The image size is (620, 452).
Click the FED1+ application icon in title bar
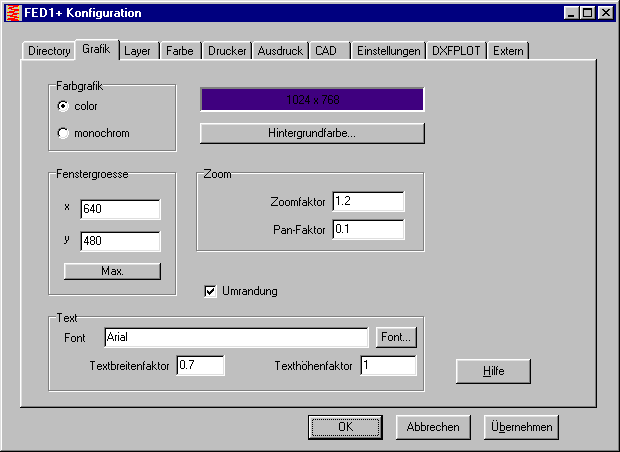[x=12, y=13]
